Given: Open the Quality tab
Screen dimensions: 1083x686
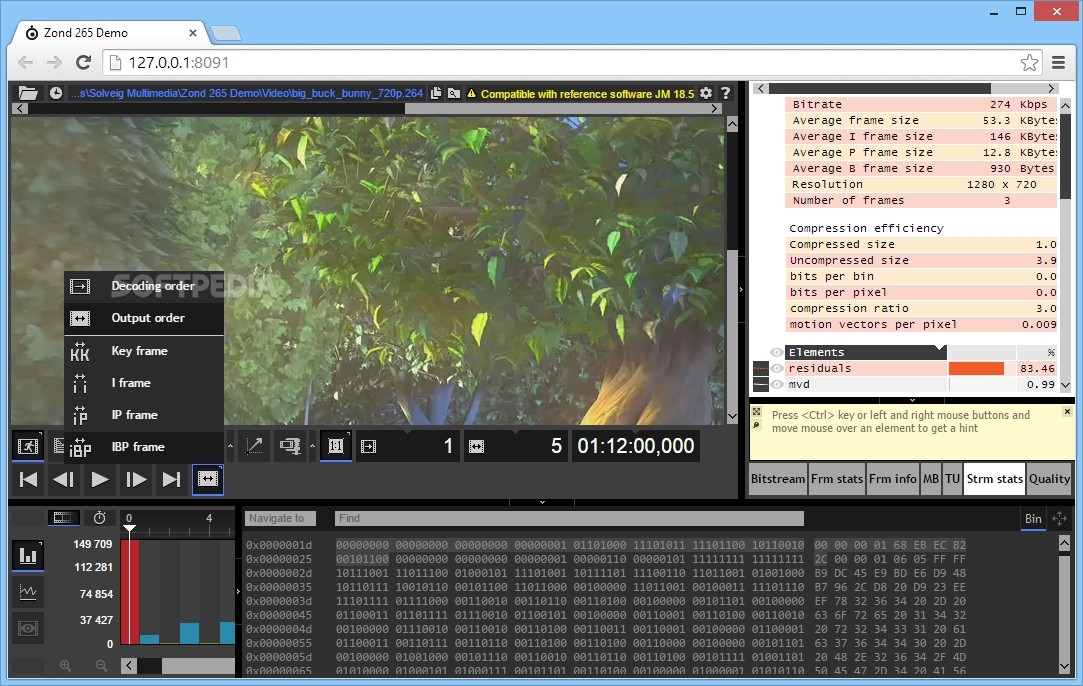Looking at the screenshot, I should tap(1049, 479).
